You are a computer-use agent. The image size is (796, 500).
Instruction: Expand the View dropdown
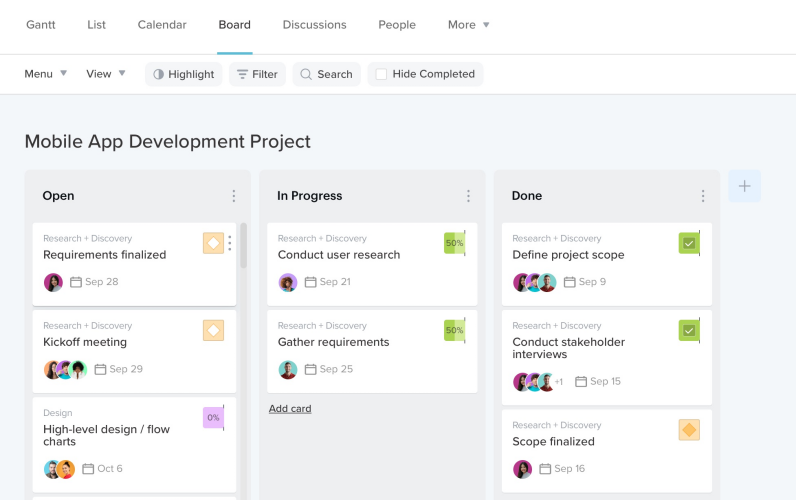(106, 74)
